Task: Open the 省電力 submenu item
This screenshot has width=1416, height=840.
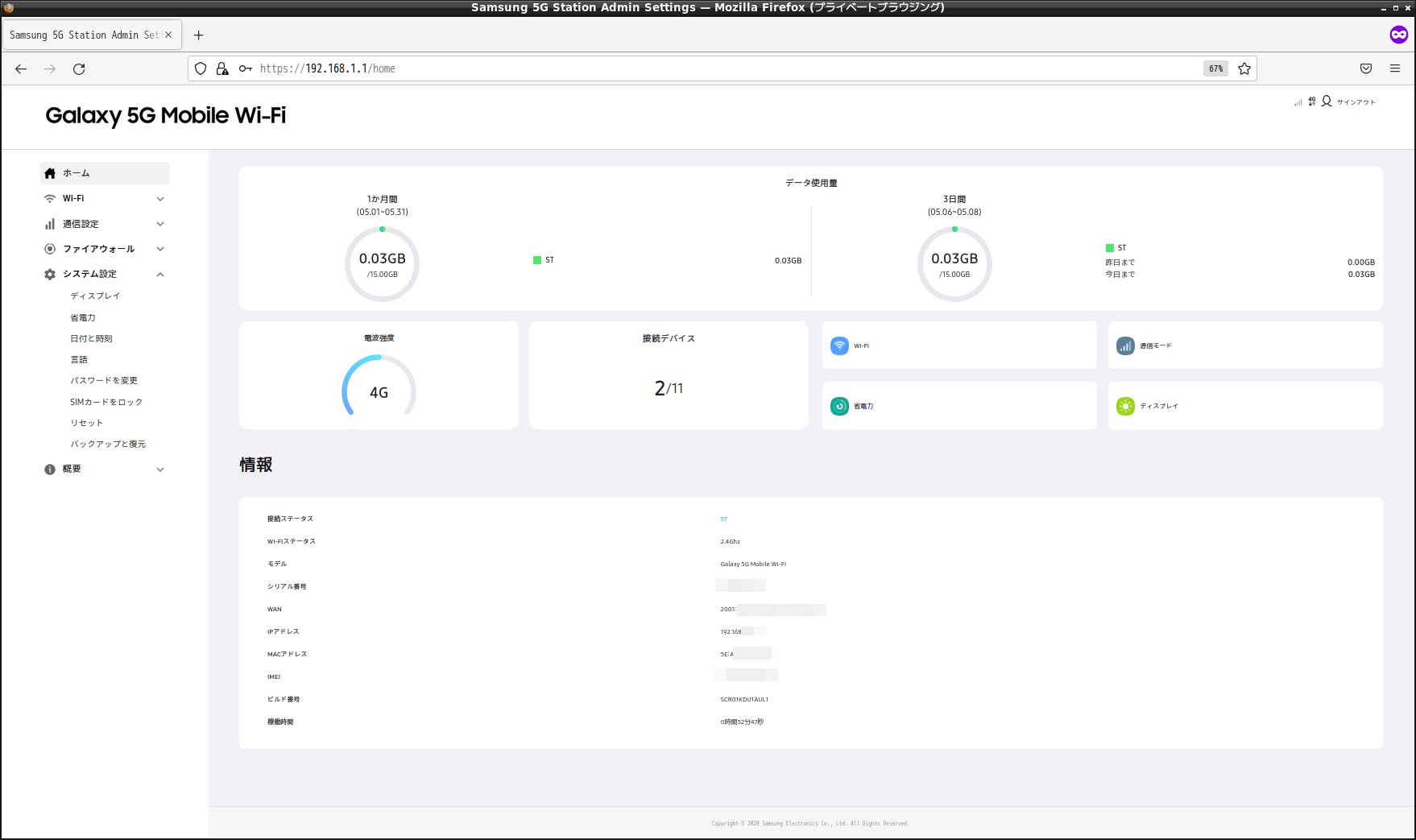Action: [83, 318]
